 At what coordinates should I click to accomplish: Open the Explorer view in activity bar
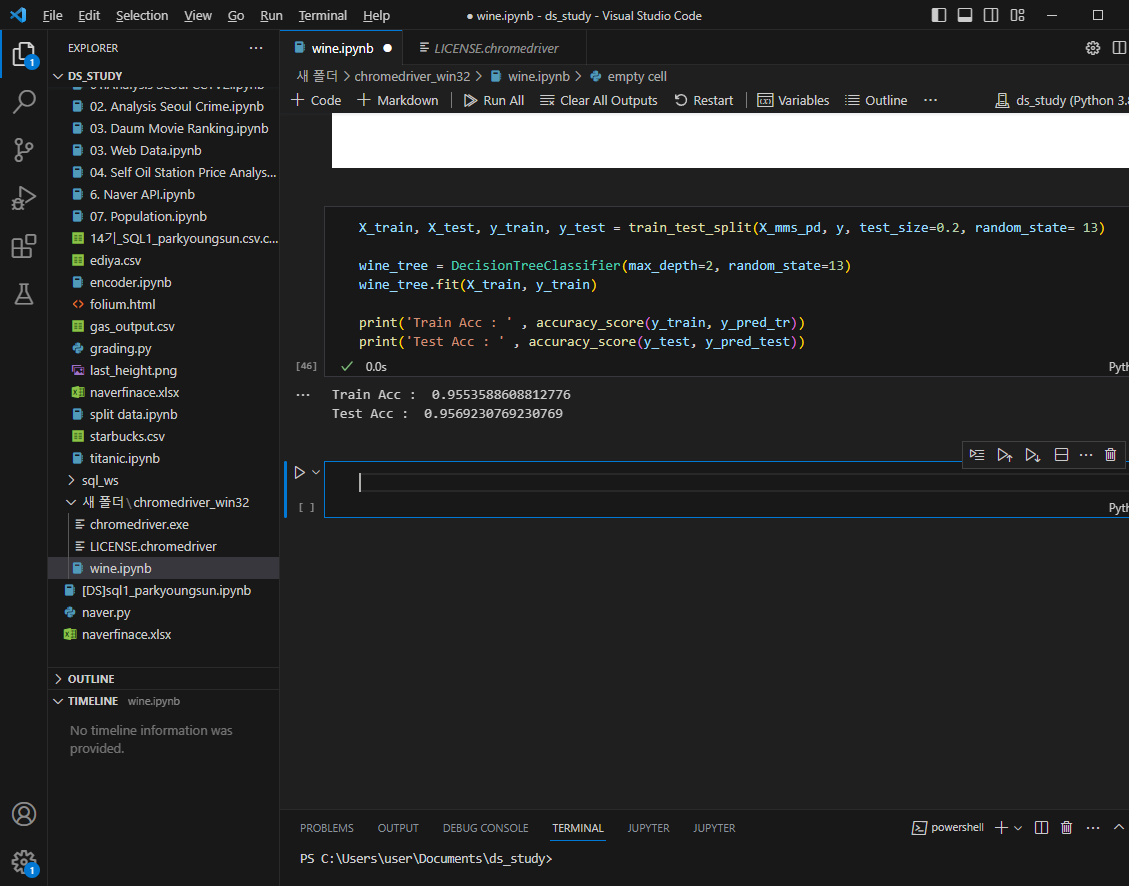tap(24, 55)
